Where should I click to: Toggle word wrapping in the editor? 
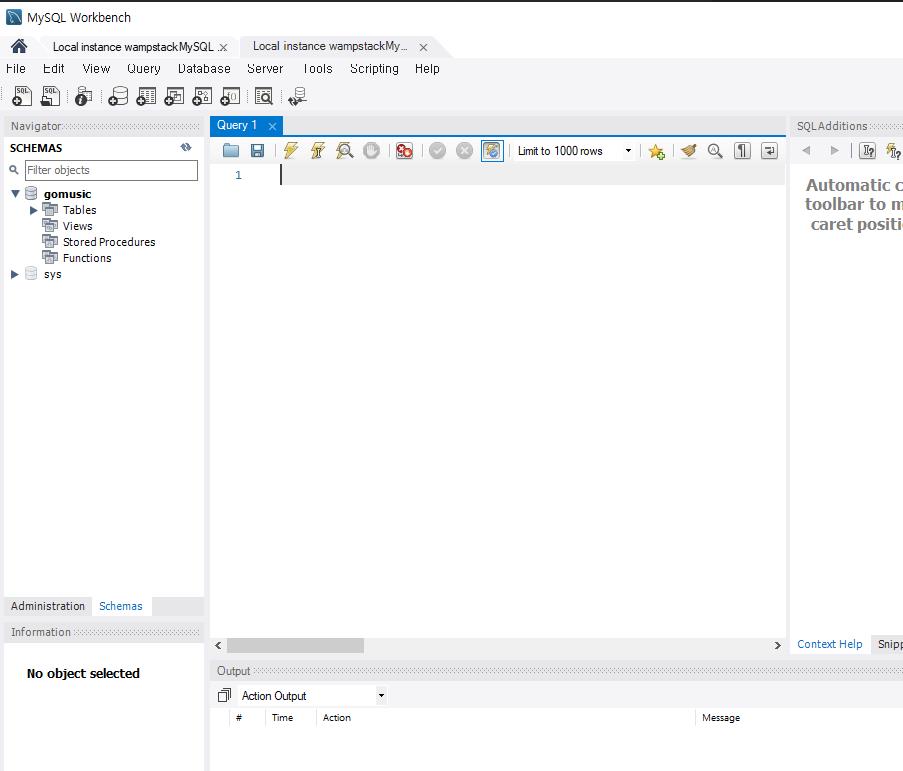tap(769, 151)
